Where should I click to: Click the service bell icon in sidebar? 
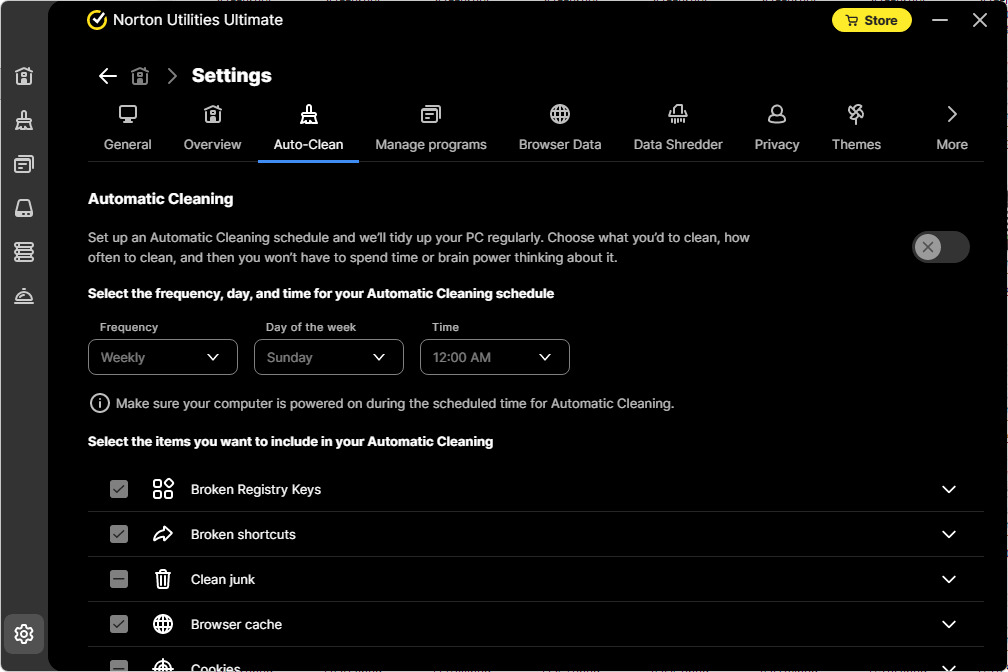click(23, 296)
